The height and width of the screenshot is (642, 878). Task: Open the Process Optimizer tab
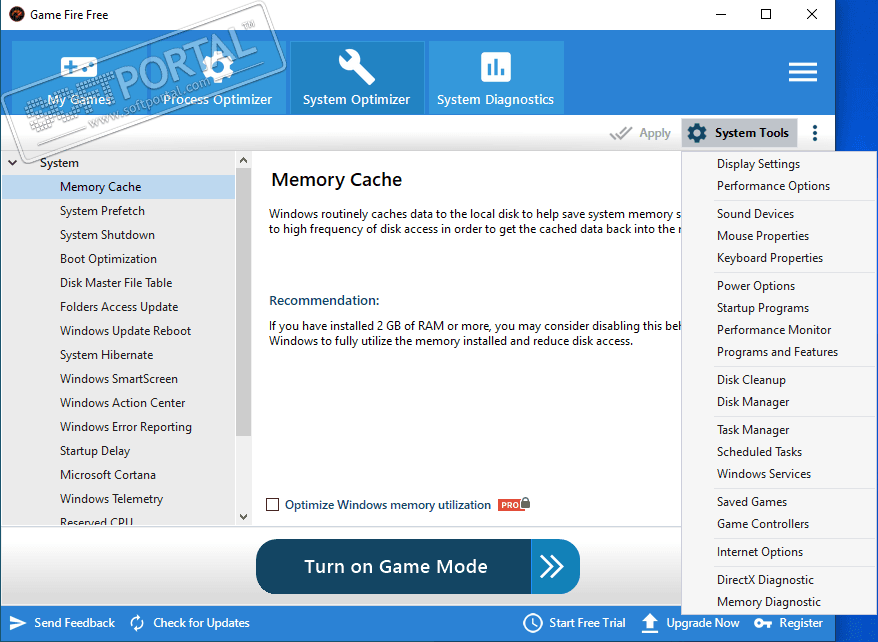pos(217,78)
